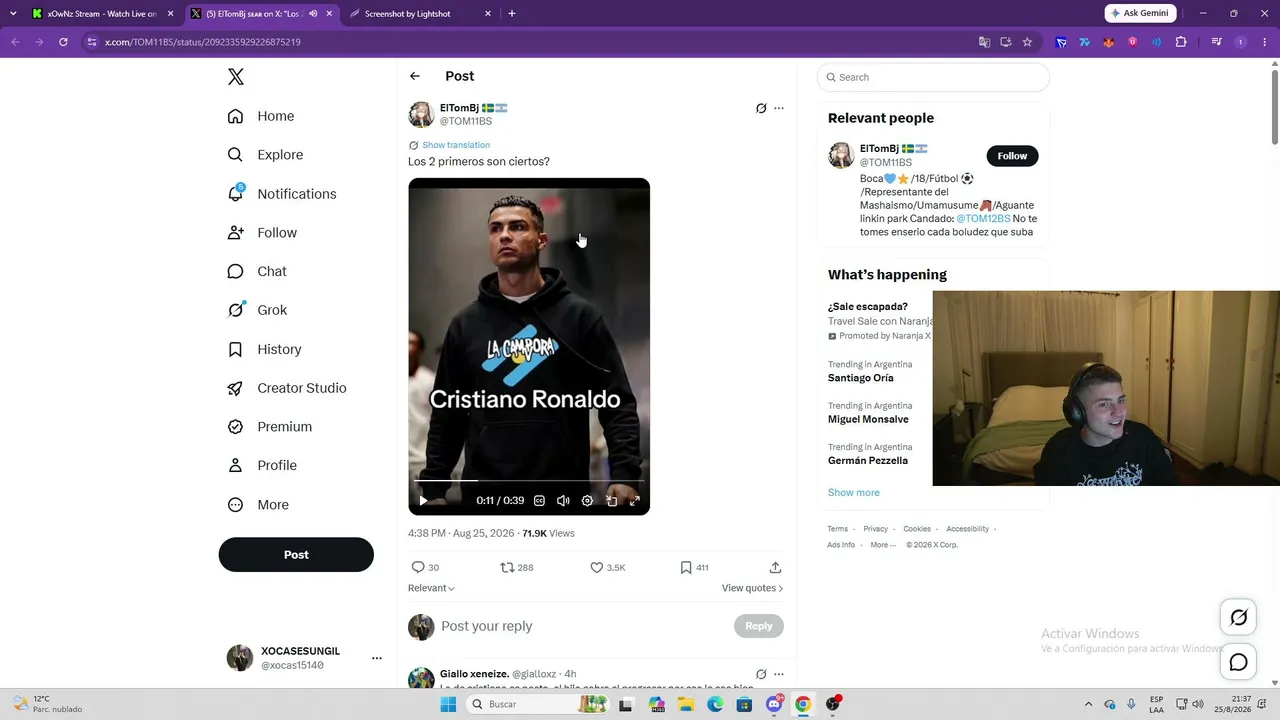Open the browser extensions puzzle icon
Screen dimensions: 1280x720
pos(1181,42)
